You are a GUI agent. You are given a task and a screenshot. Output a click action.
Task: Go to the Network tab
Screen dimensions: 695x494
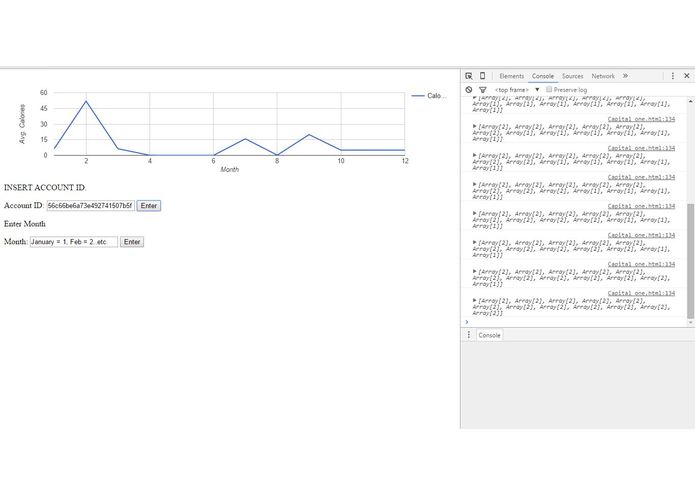coord(603,76)
